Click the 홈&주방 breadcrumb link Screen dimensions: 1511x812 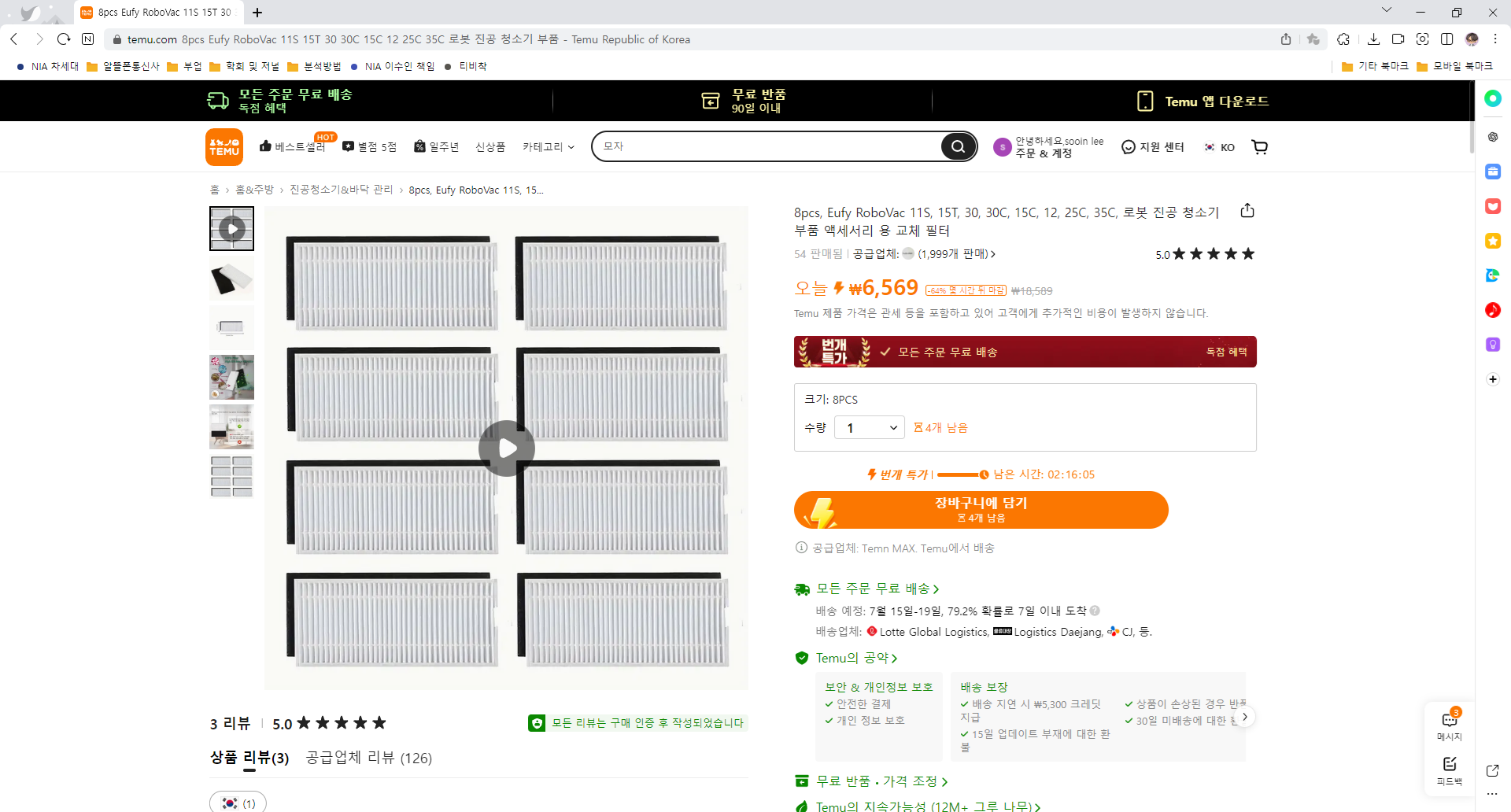[x=254, y=190]
